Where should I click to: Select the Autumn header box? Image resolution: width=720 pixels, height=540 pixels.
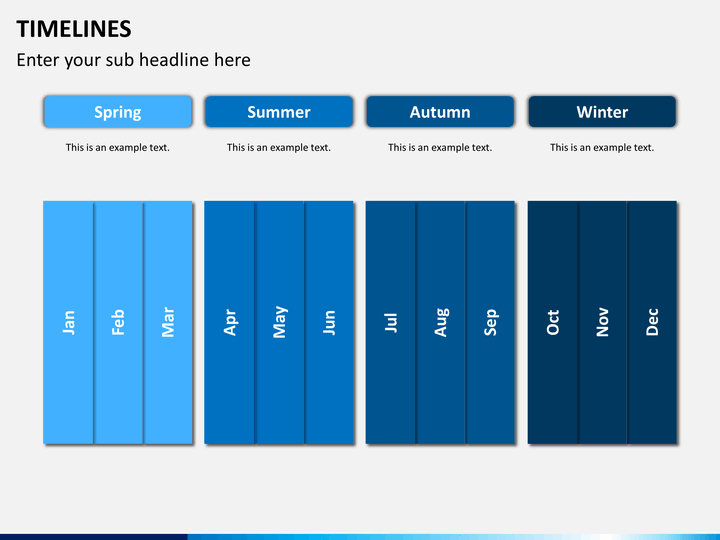click(440, 112)
